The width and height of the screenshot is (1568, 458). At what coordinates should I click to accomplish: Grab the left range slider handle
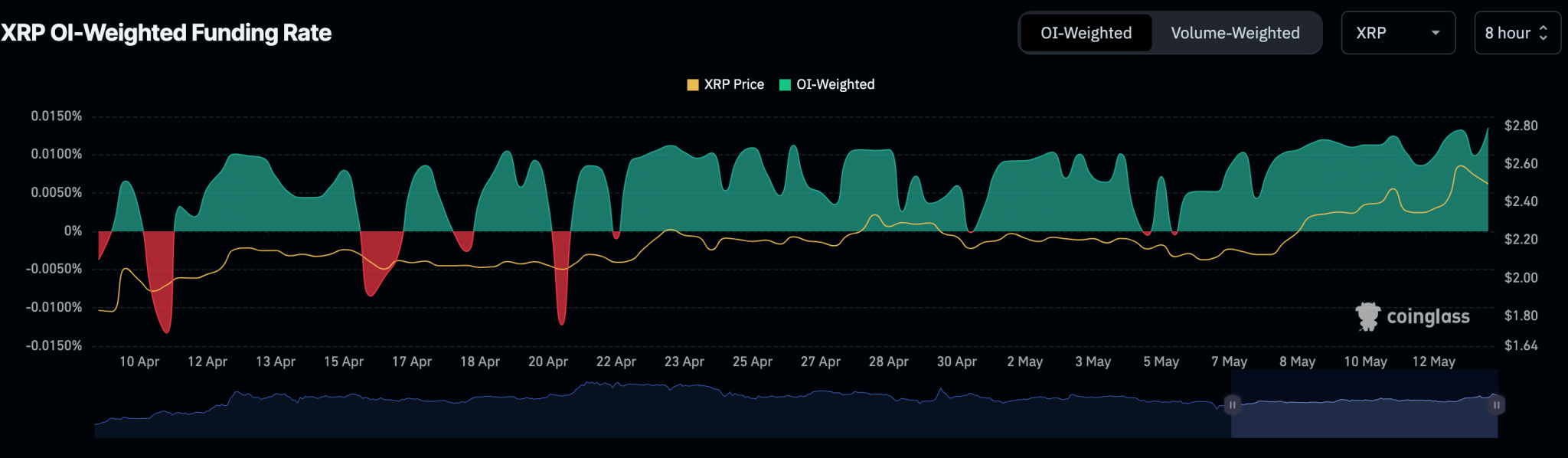pyautogui.click(x=1232, y=404)
